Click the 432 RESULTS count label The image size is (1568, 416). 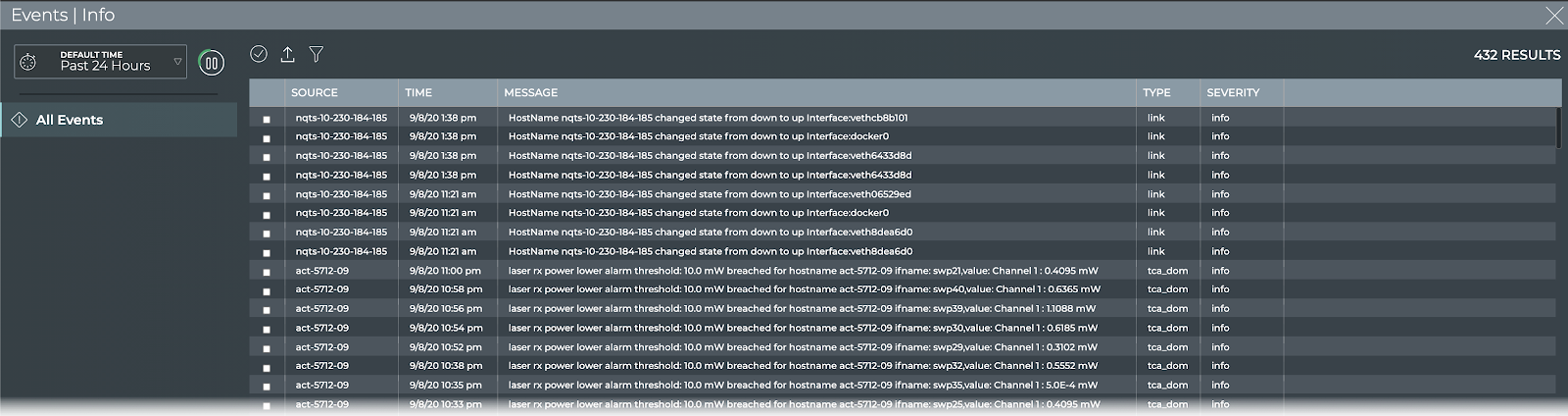pos(1516,55)
